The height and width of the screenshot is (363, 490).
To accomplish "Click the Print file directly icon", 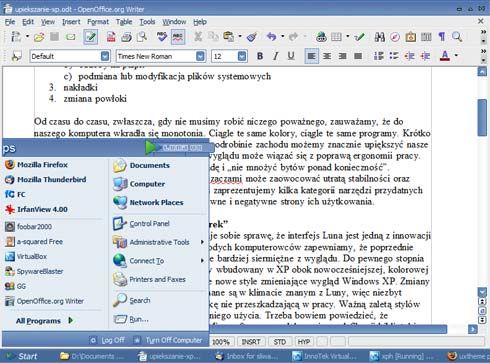I will (x=126, y=37).
